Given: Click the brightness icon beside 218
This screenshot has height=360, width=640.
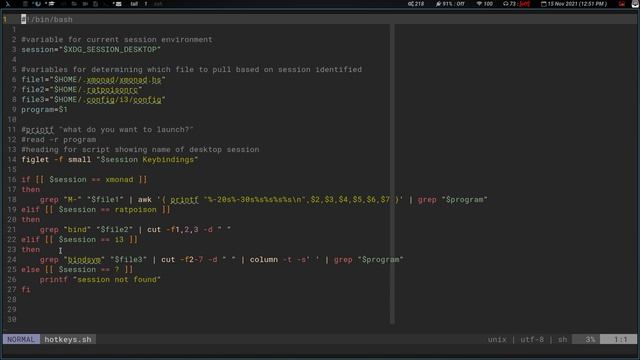Looking at the screenshot, I should [x=411, y=4].
